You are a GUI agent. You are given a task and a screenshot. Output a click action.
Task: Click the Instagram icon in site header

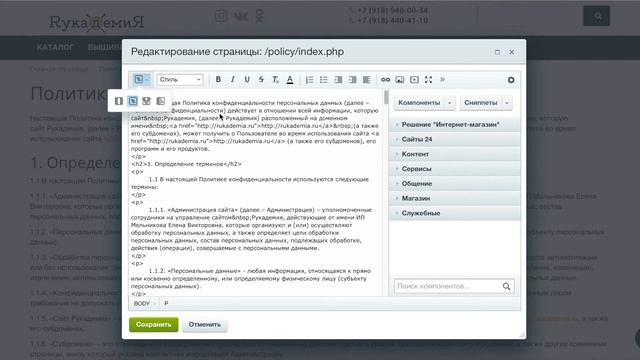point(221,16)
